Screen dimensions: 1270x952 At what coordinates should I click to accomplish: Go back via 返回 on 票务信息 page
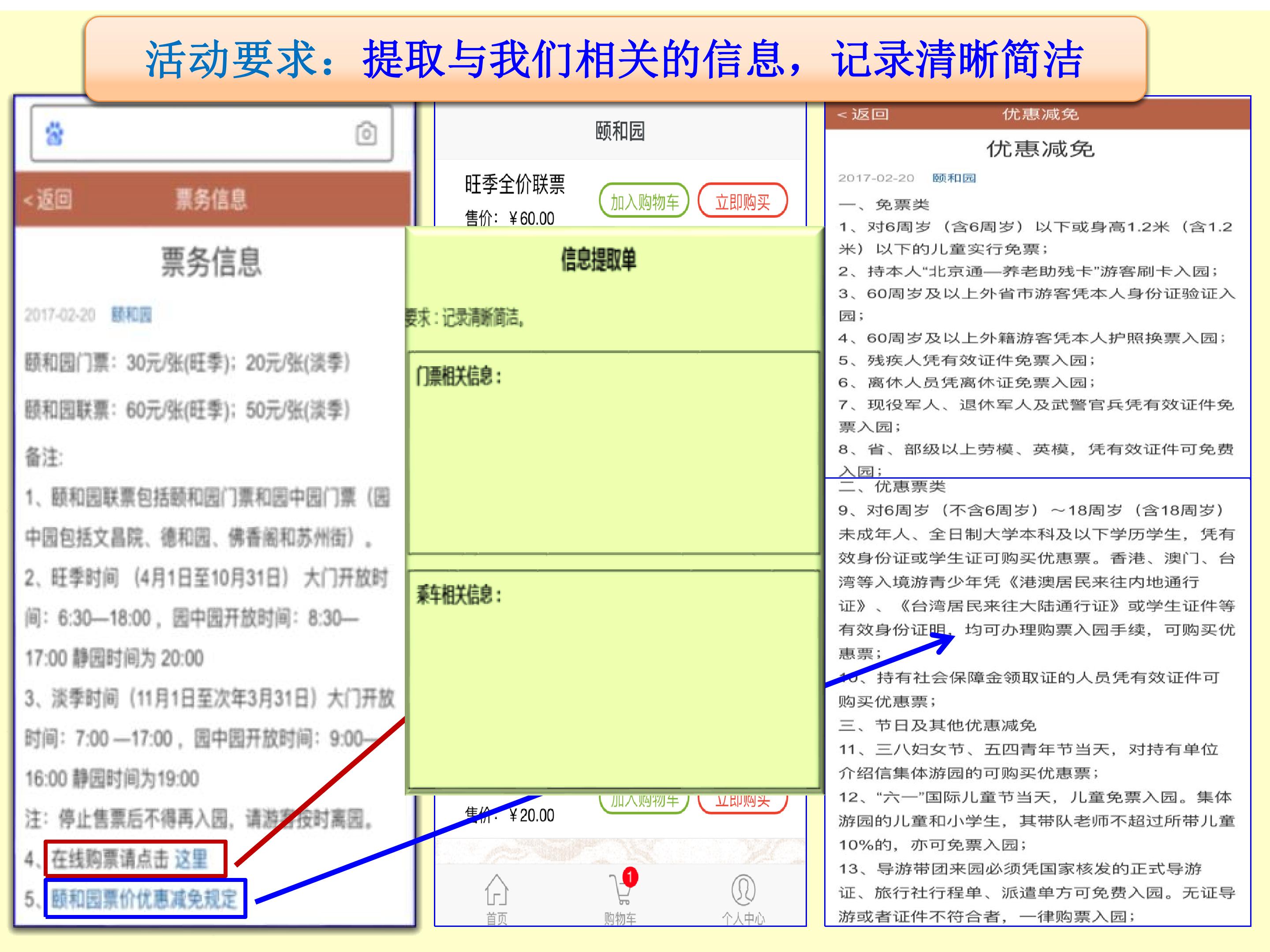pos(48,200)
